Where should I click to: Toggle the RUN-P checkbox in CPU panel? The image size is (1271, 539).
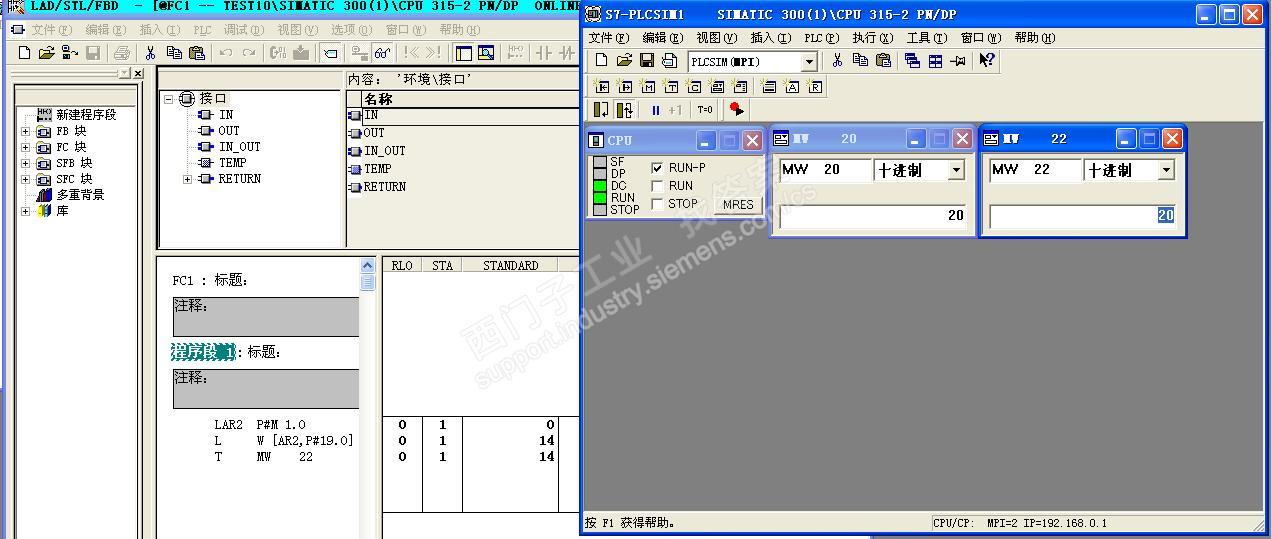657,168
